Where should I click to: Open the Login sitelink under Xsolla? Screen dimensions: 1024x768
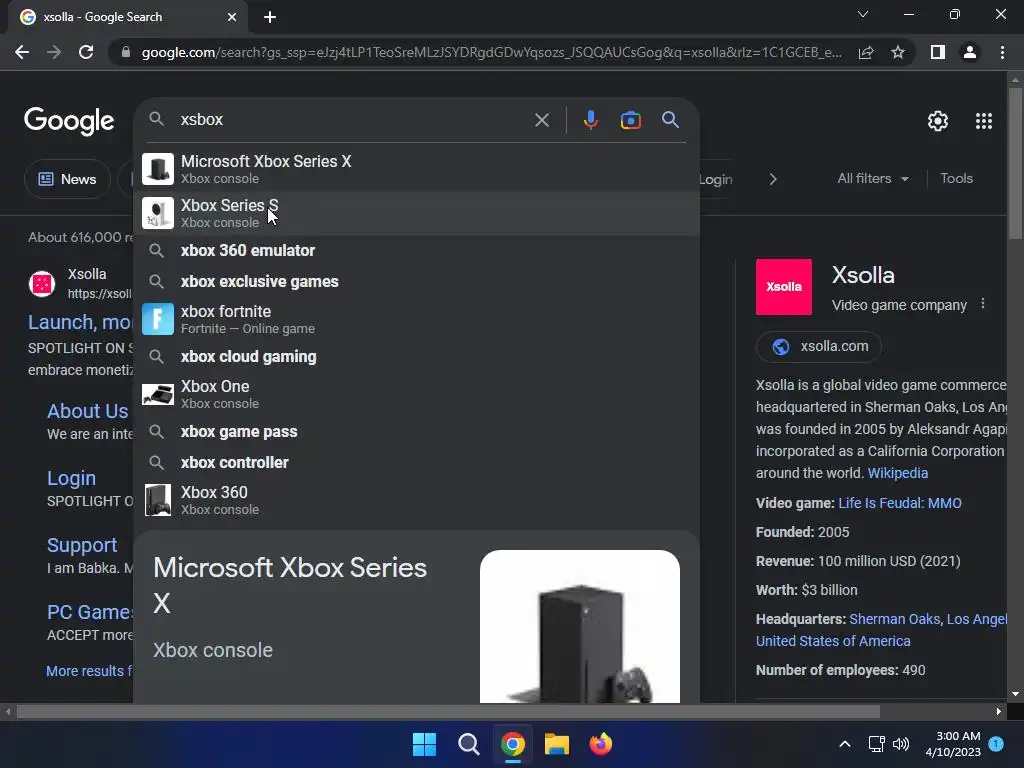point(71,478)
